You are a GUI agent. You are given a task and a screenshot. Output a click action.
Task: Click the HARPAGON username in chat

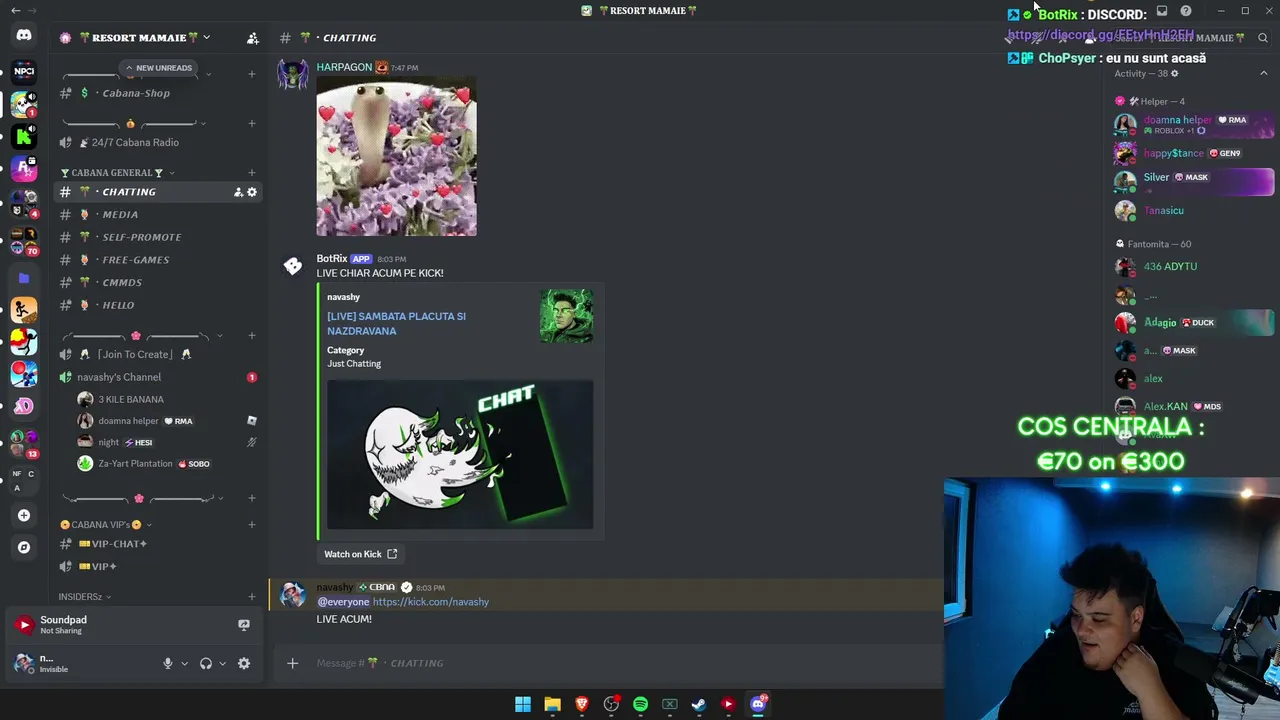tap(344, 67)
